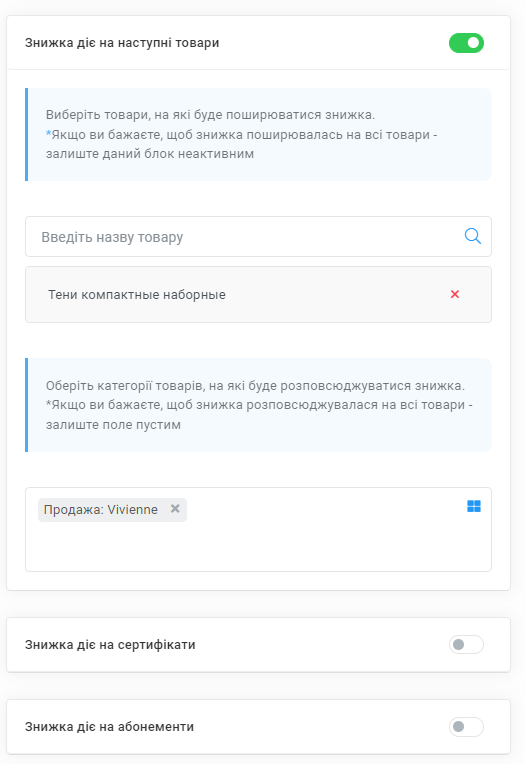Remove Тени компактные наборные with red cross
525x764 pixels.
pyautogui.click(x=455, y=294)
